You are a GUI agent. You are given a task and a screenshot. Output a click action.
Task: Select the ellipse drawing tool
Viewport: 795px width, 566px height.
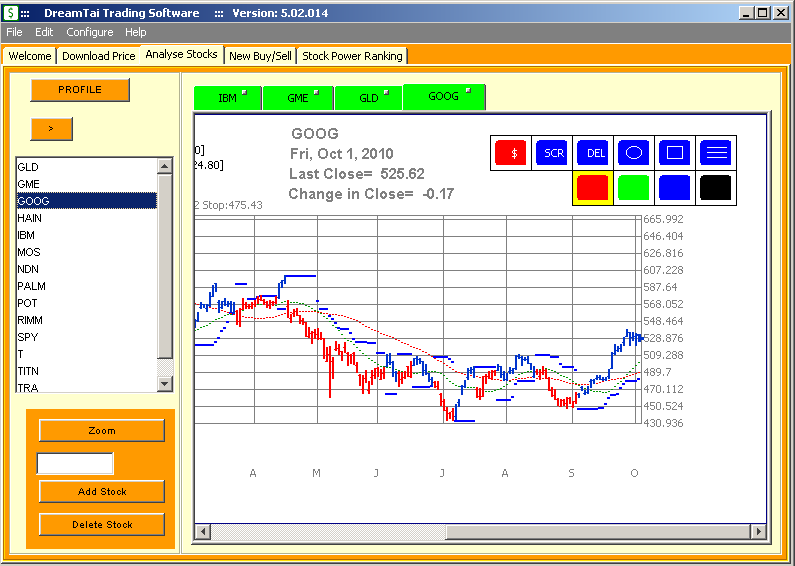pos(634,153)
